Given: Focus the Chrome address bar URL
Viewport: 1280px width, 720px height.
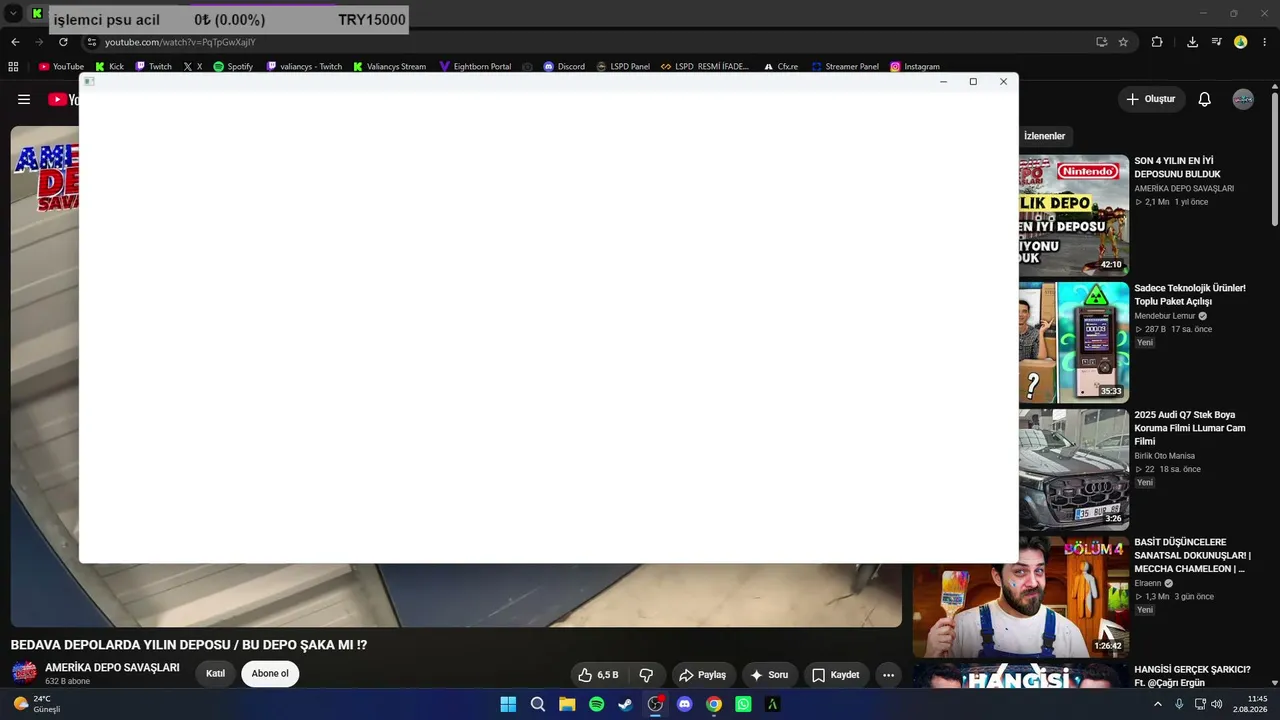Looking at the screenshot, I should pyautogui.click(x=180, y=42).
